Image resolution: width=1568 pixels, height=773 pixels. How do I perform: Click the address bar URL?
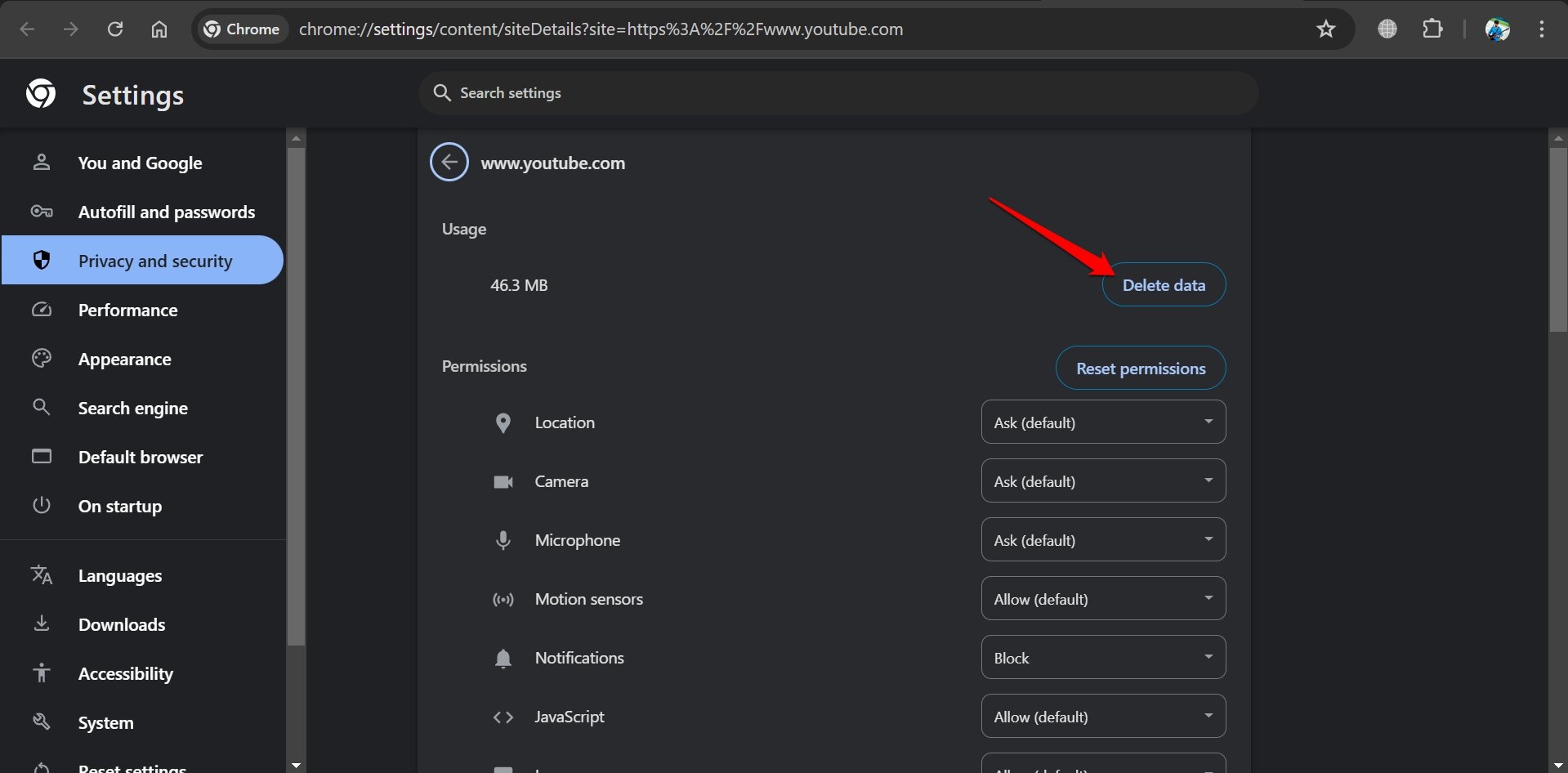coord(601,29)
